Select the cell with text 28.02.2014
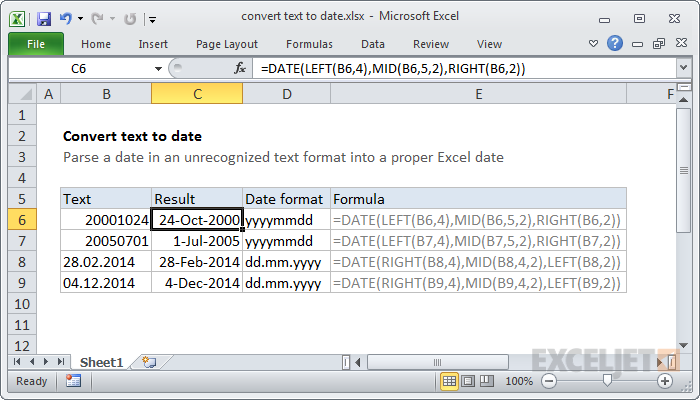 click(106, 262)
